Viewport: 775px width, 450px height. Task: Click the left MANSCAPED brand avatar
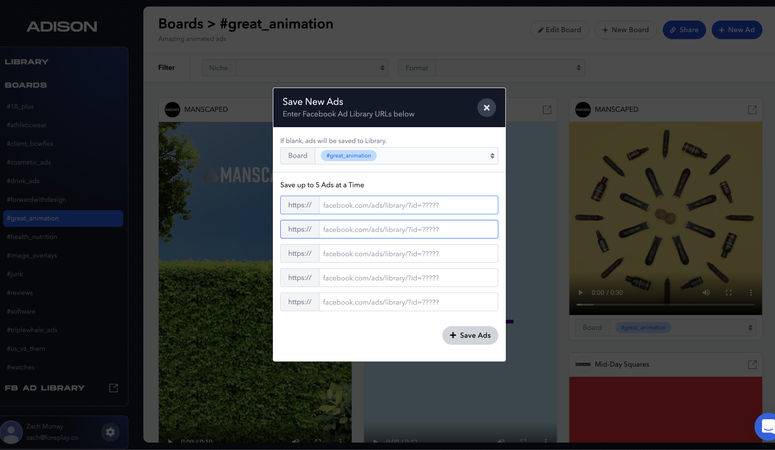[x=172, y=109]
